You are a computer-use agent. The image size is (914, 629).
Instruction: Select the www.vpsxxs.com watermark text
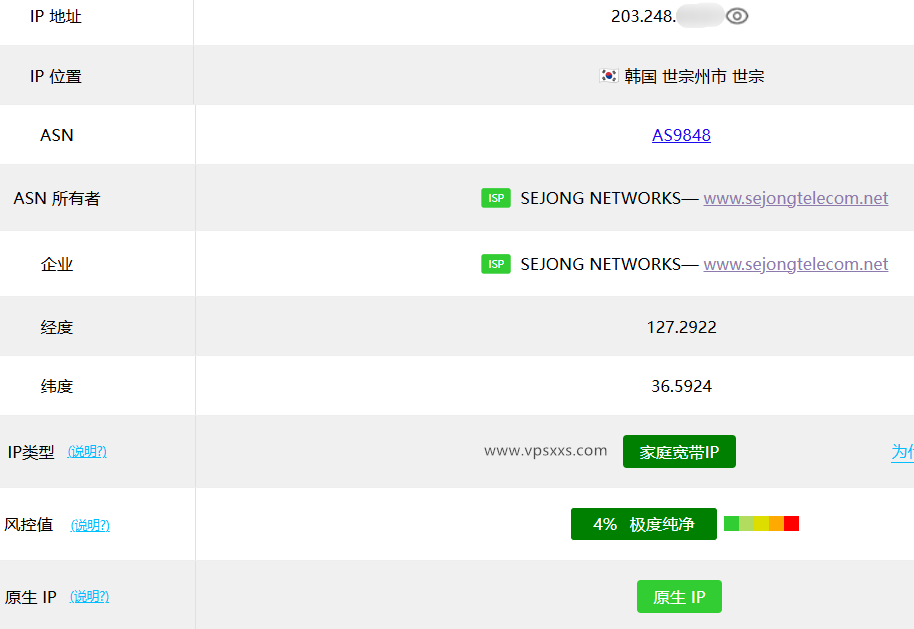point(545,451)
